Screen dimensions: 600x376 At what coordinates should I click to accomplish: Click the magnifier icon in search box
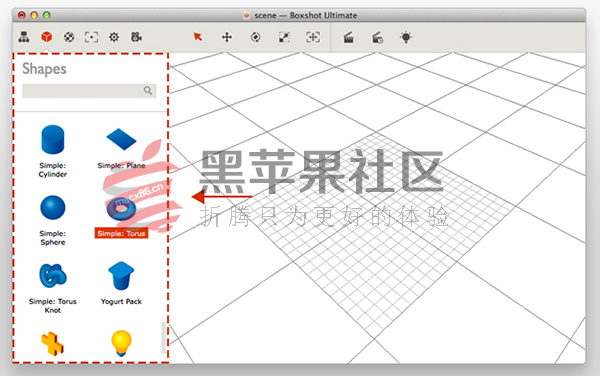pos(148,91)
